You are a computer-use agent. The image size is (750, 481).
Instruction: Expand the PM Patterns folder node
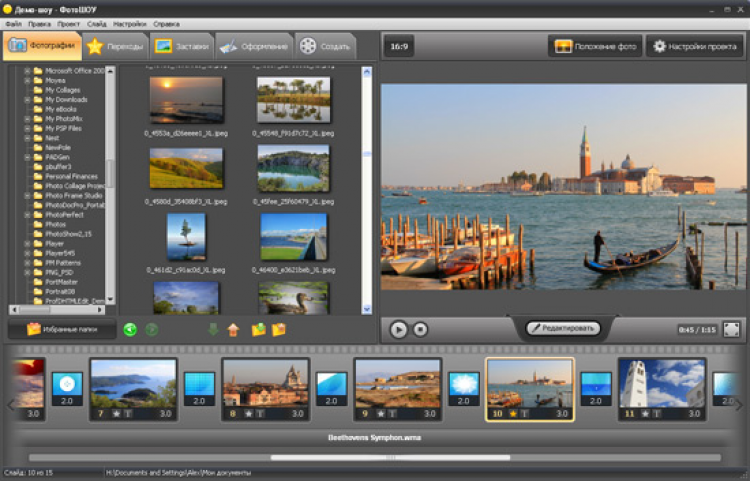coord(27,262)
